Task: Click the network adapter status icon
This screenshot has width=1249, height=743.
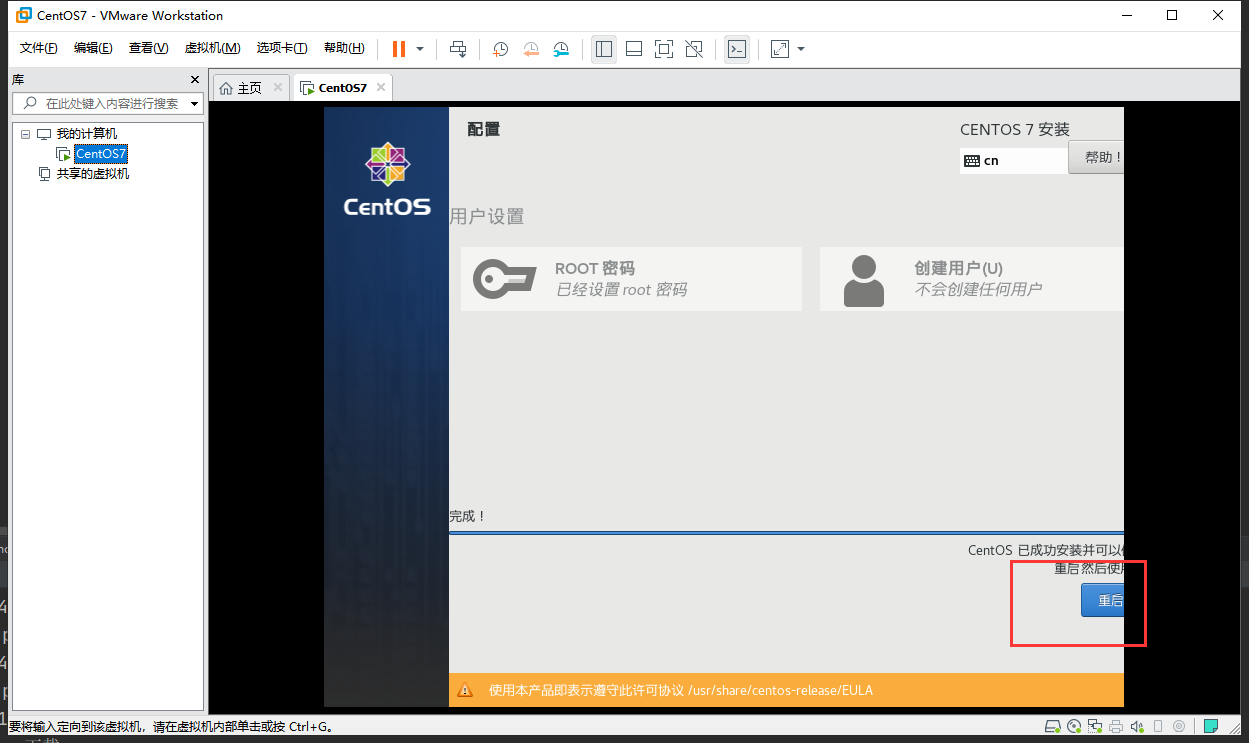Action: point(1095,726)
